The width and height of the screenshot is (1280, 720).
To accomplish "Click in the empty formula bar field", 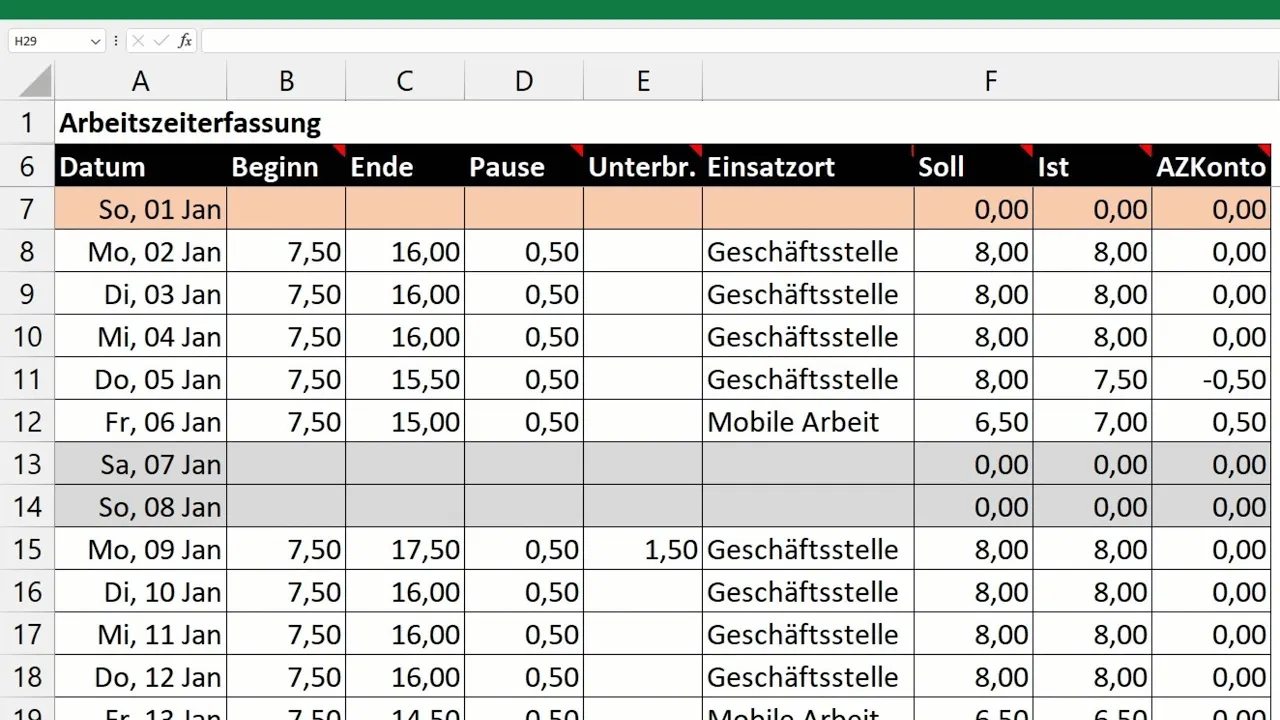I will (739, 41).
